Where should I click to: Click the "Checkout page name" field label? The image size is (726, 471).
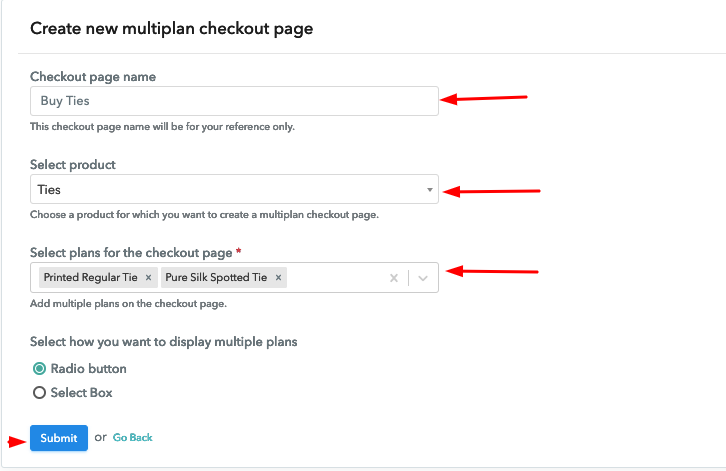pyautogui.click(x=93, y=77)
